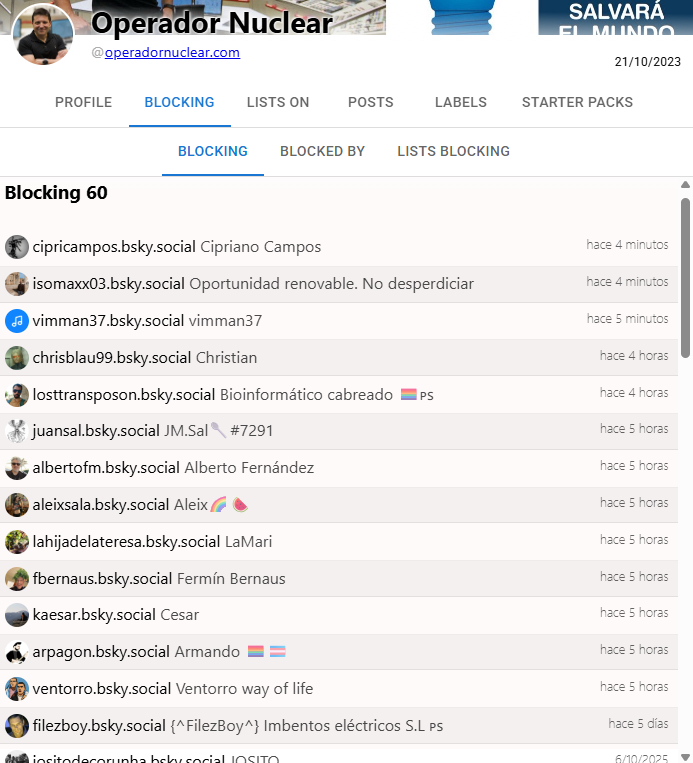Click the filezboy.bsky.social avatar icon
Image resolution: width=693 pixels, height=763 pixels.
tap(17, 726)
